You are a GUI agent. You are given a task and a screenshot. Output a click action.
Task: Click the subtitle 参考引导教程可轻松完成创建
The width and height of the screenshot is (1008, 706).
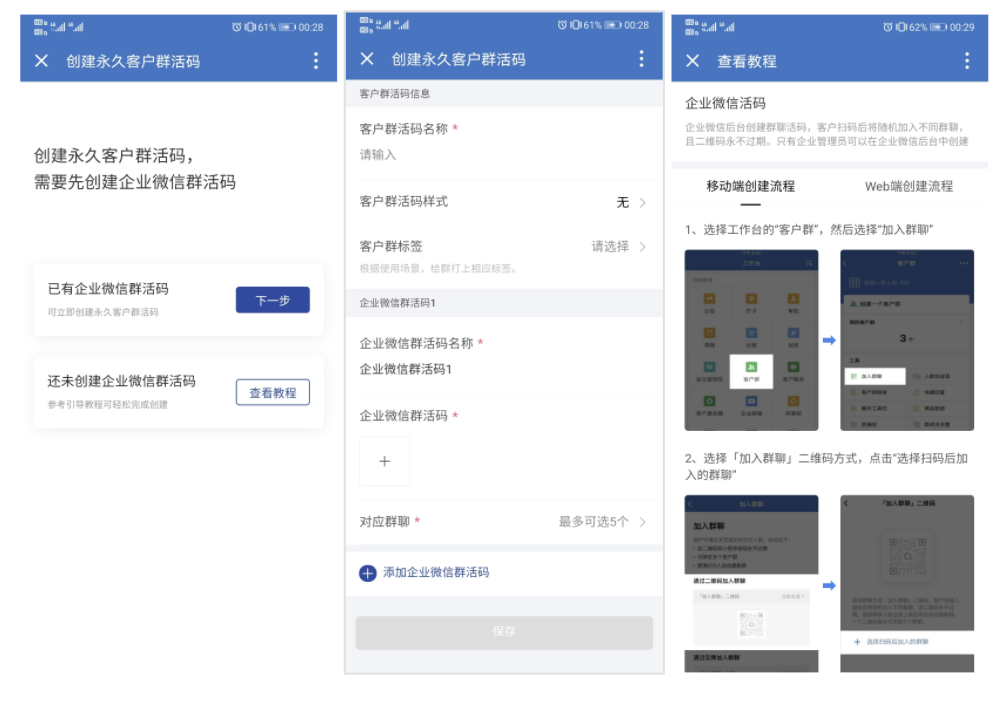107,404
